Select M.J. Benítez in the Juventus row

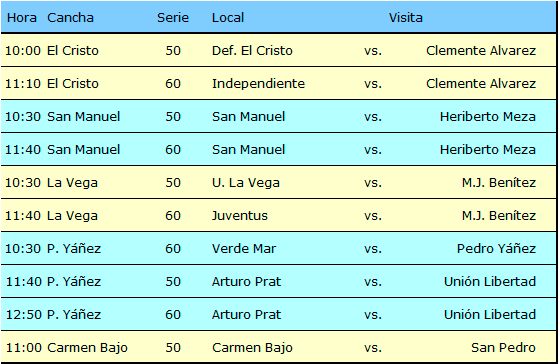[x=499, y=216]
